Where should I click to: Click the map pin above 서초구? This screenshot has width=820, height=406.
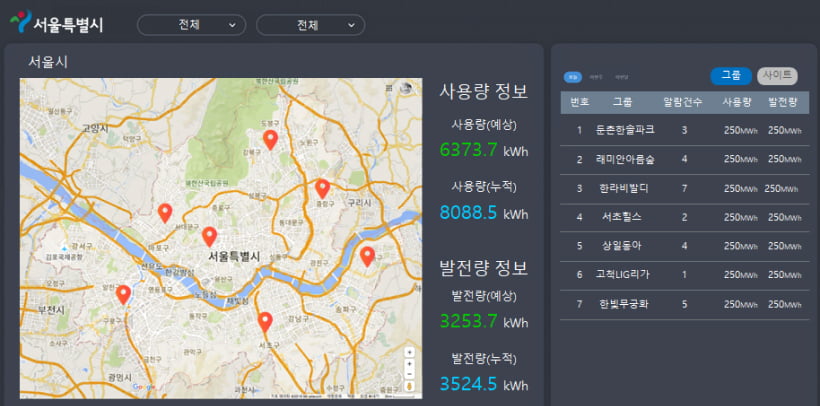pyautogui.click(x=265, y=322)
